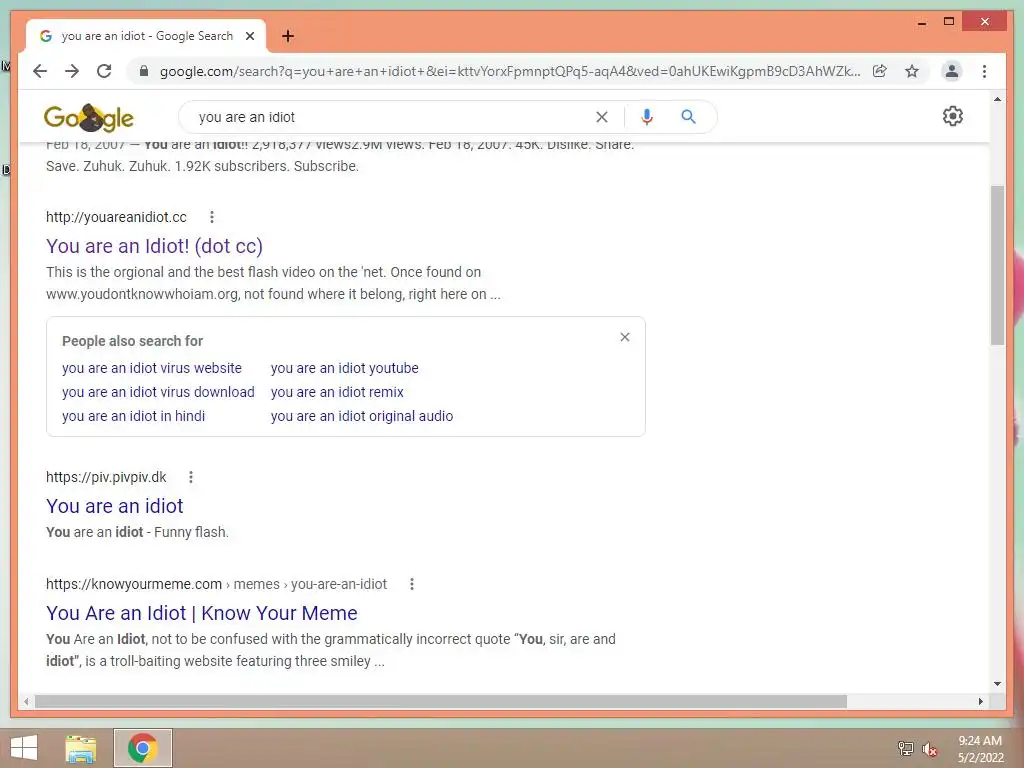Open the network tray icon
The width and height of the screenshot is (1024, 768).
tap(906, 748)
